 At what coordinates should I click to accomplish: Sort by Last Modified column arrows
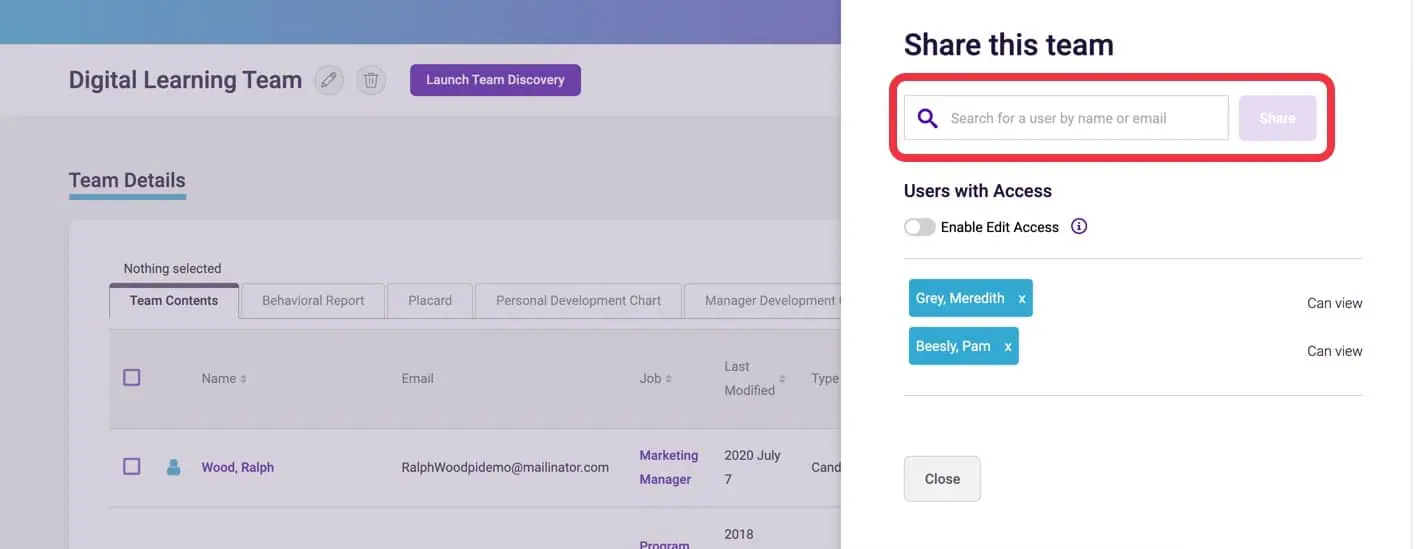(x=782, y=379)
